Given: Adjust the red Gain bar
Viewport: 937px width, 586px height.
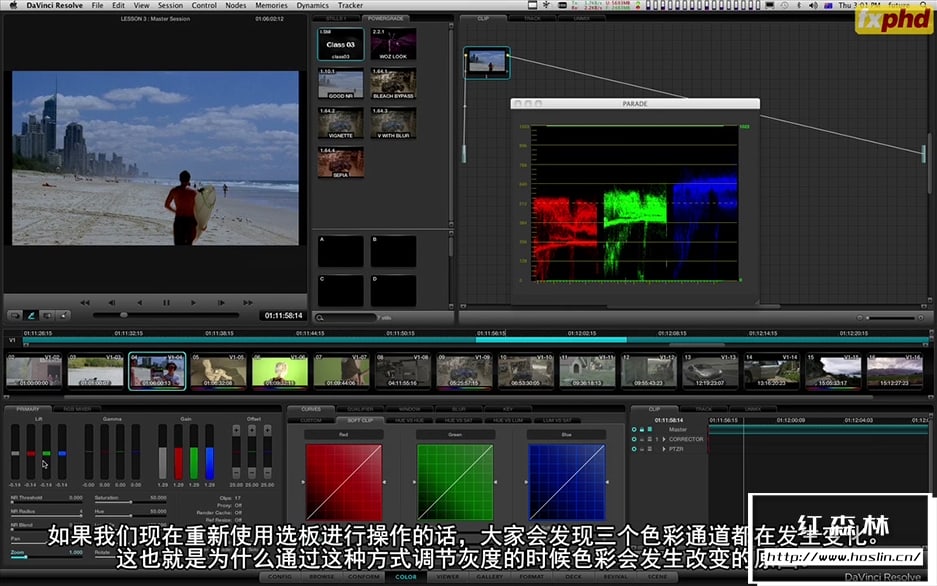Looking at the screenshot, I should point(178,452).
